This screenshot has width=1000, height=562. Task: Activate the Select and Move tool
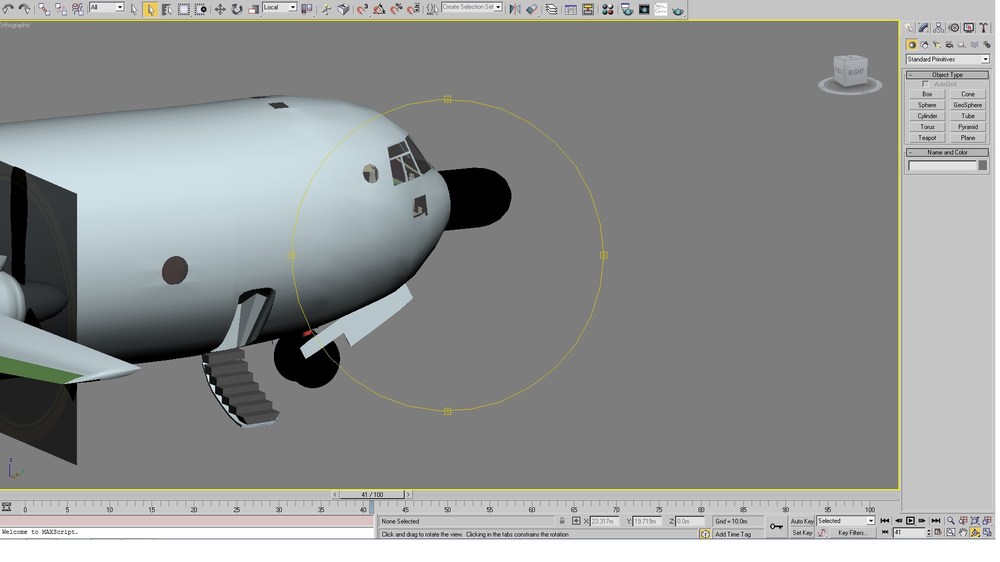(220, 10)
